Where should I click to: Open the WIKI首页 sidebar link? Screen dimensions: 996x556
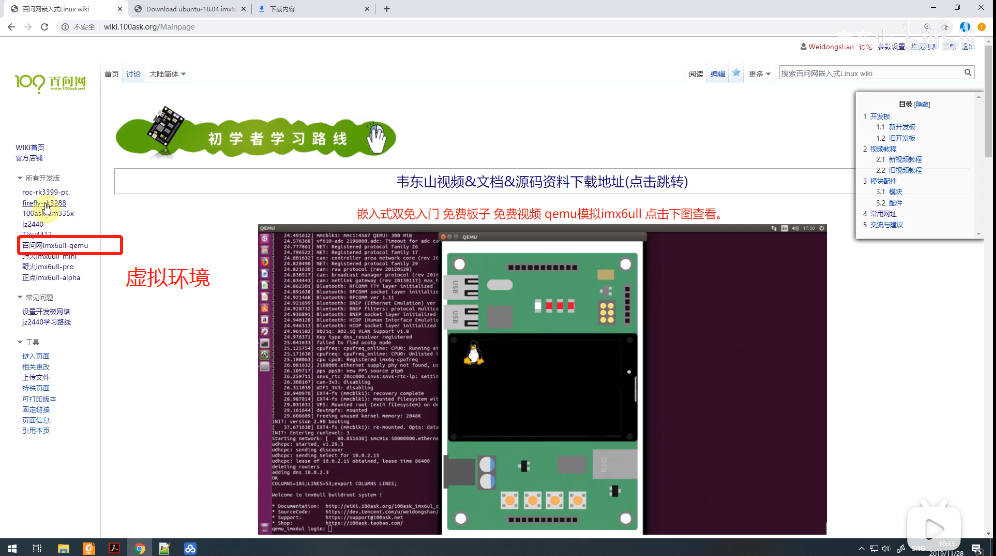pyautogui.click(x=30, y=147)
